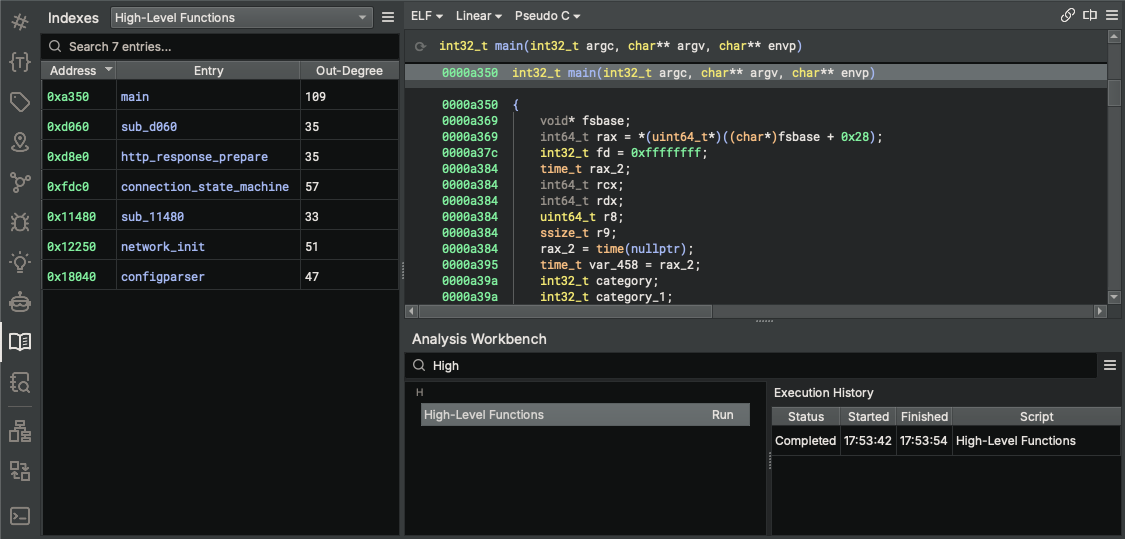The width and height of the screenshot is (1125, 539).
Task: Open the terminal console sidebar icon
Action: point(20,515)
